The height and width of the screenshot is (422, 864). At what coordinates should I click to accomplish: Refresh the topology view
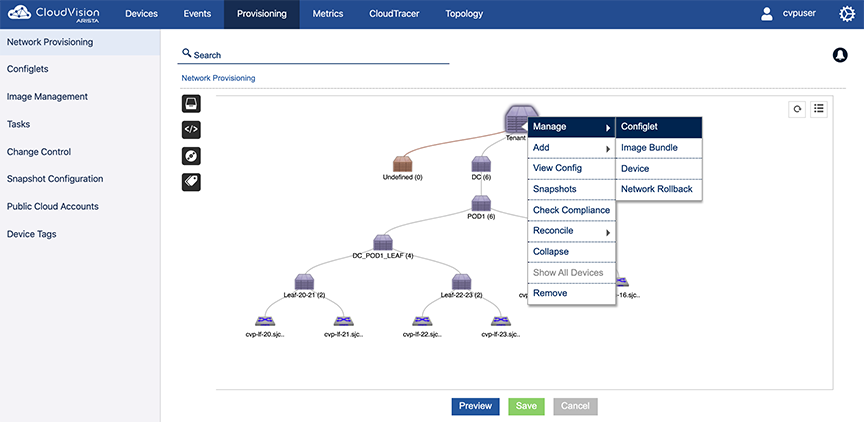(x=797, y=109)
